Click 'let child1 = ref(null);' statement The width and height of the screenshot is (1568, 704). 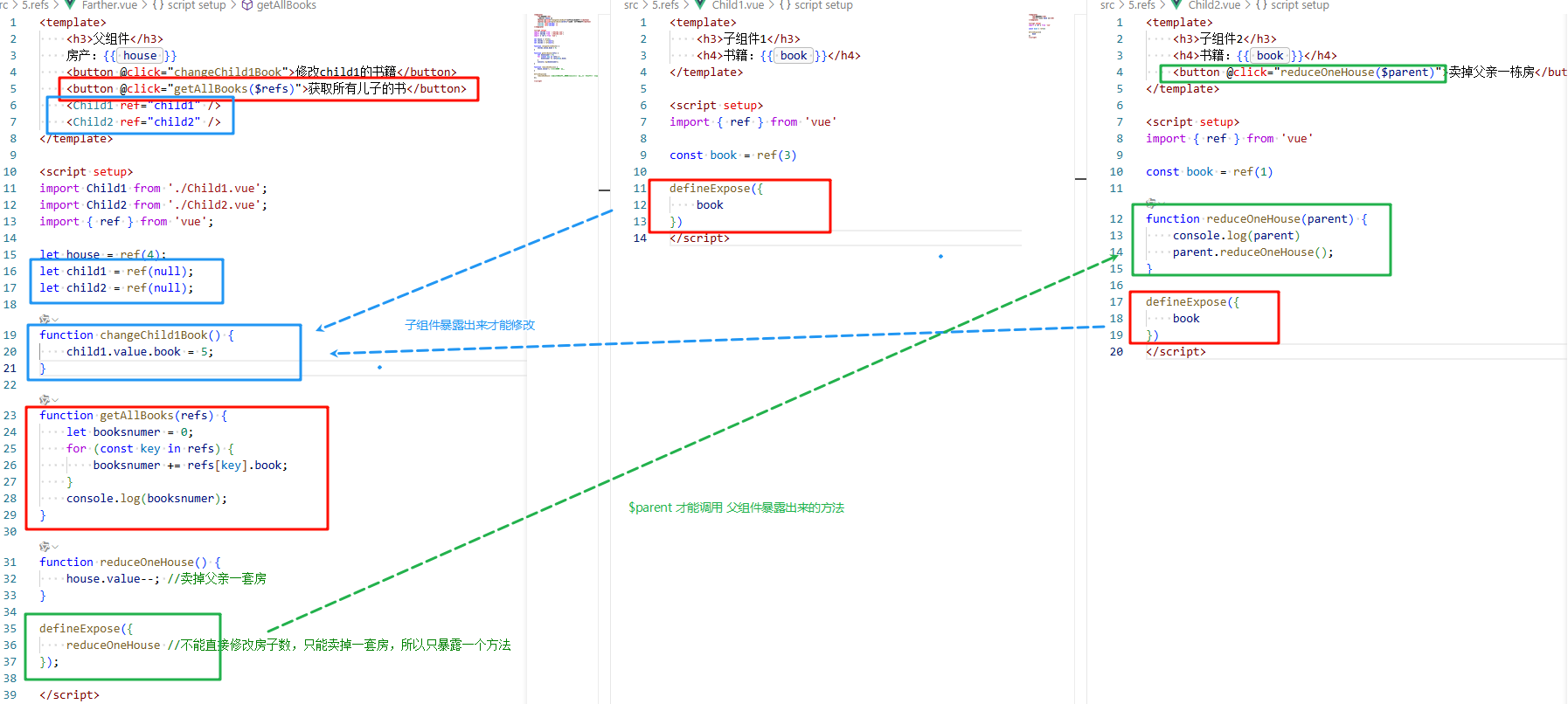[x=116, y=272]
